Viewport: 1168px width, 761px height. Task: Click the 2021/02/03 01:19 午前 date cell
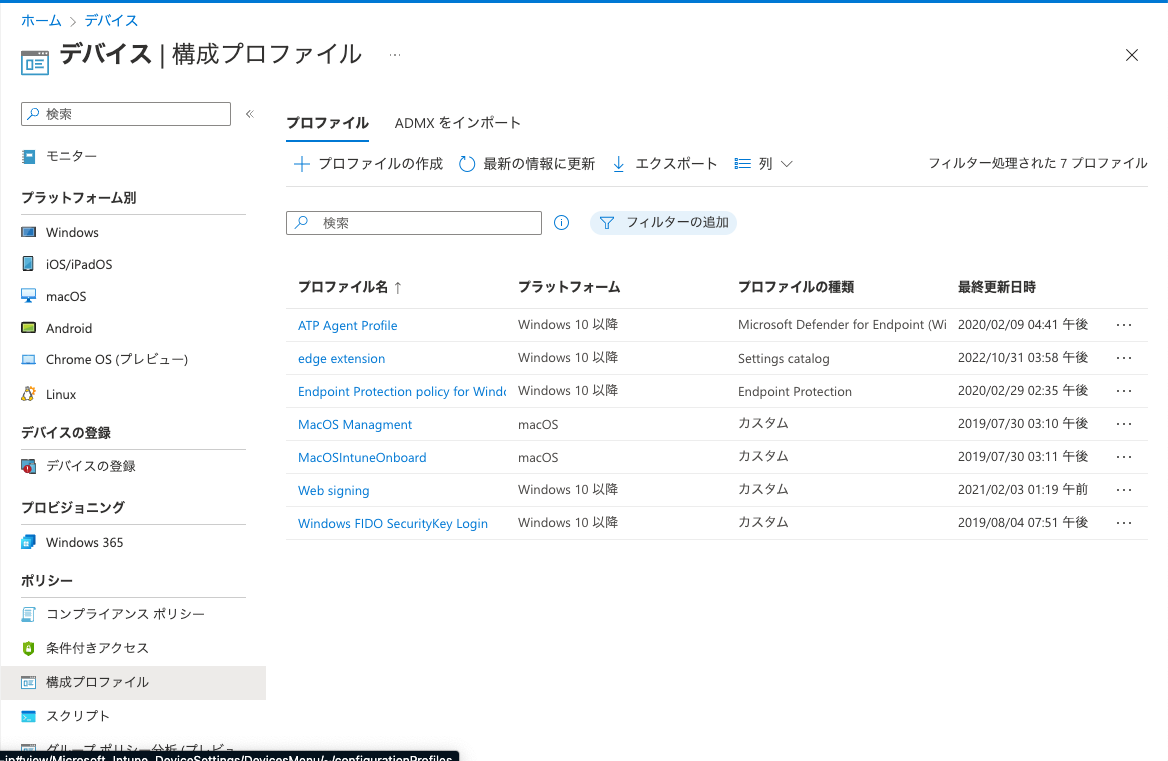pos(1023,489)
